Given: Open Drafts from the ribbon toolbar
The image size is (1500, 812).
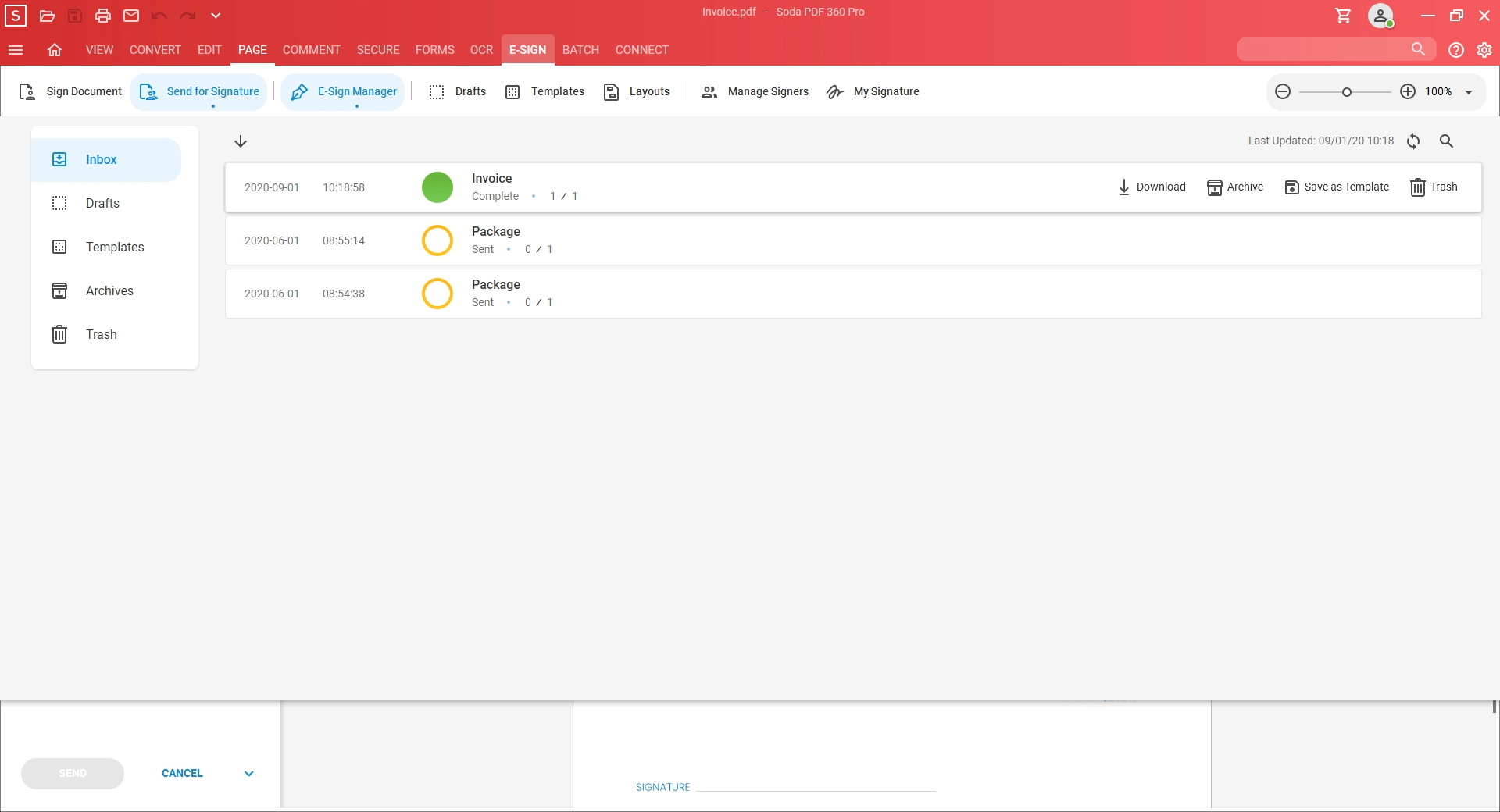Looking at the screenshot, I should tap(458, 92).
